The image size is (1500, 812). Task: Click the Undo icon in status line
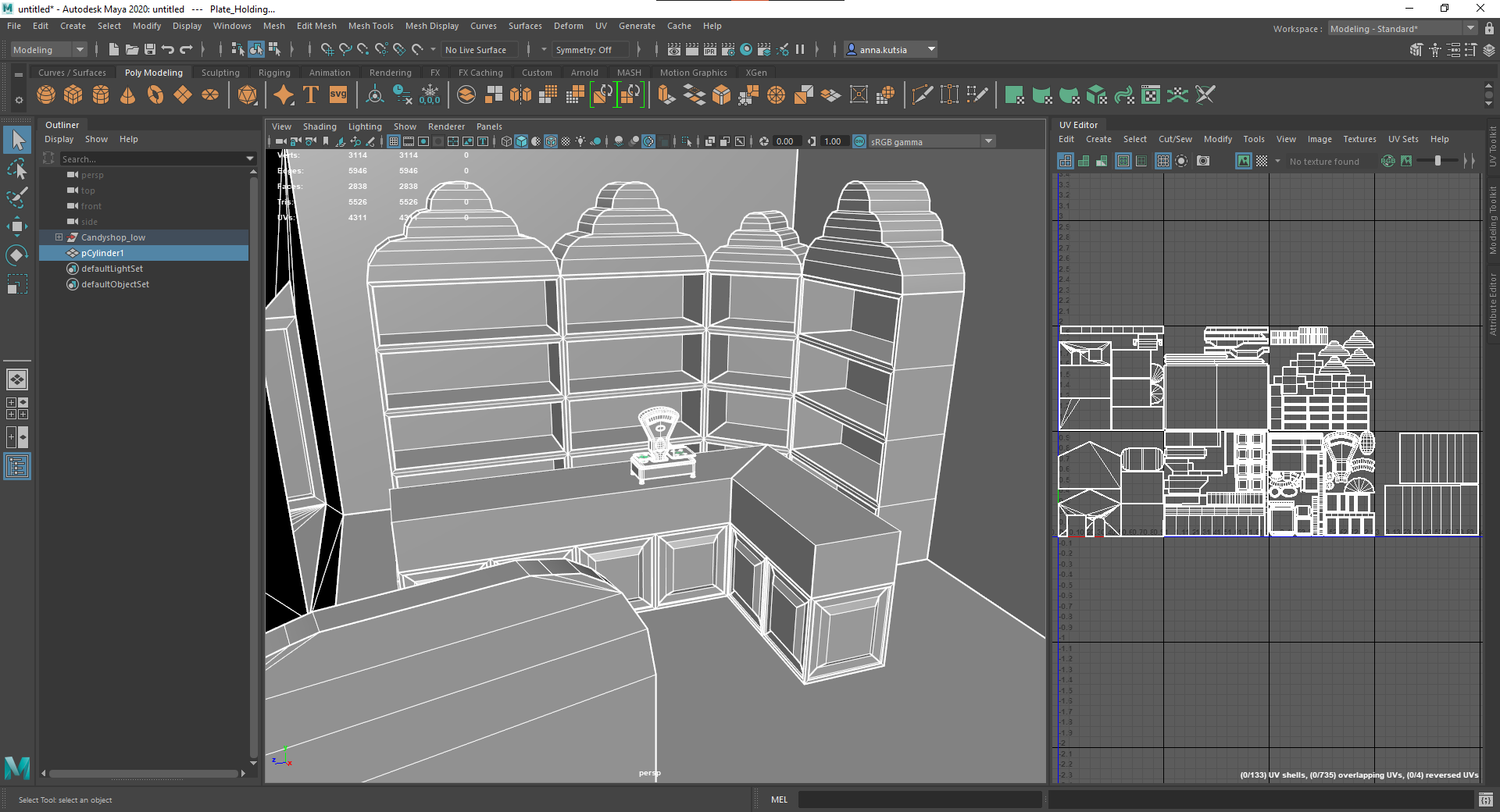(167, 49)
